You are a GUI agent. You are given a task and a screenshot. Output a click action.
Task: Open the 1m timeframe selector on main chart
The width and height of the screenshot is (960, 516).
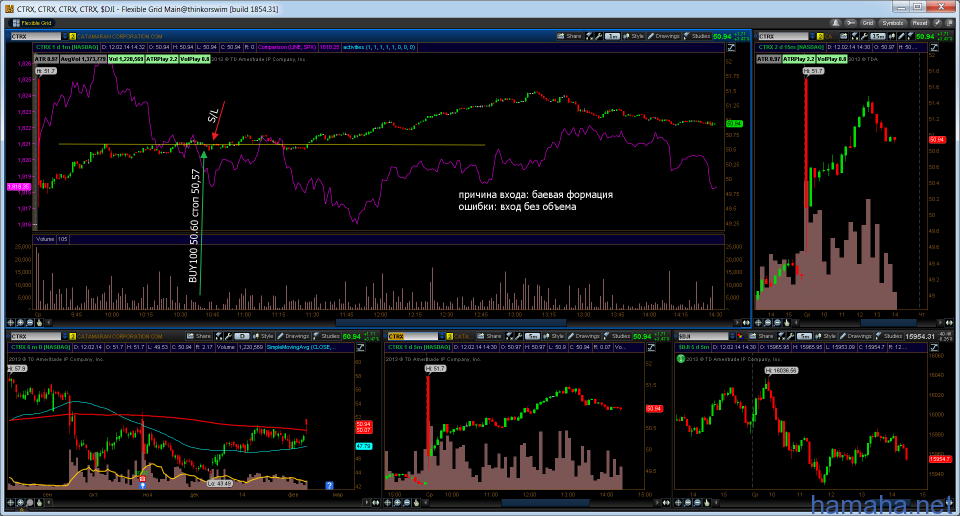tap(612, 36)
